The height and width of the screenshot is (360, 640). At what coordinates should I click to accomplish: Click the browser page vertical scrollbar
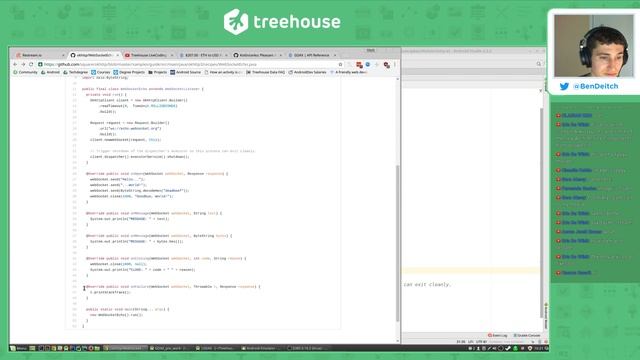[x=398, y=243]
